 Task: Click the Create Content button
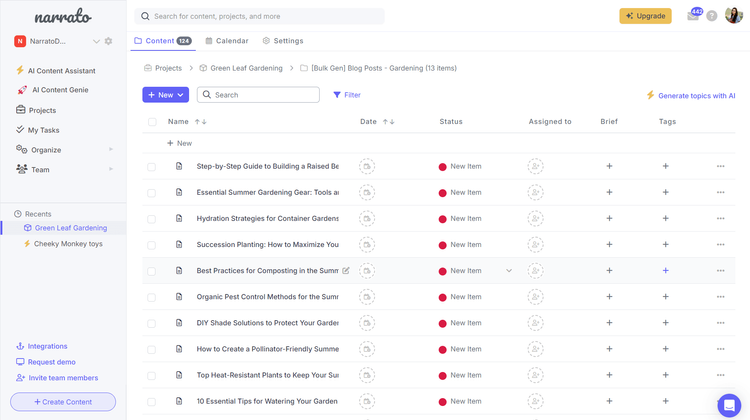(63, 402)
